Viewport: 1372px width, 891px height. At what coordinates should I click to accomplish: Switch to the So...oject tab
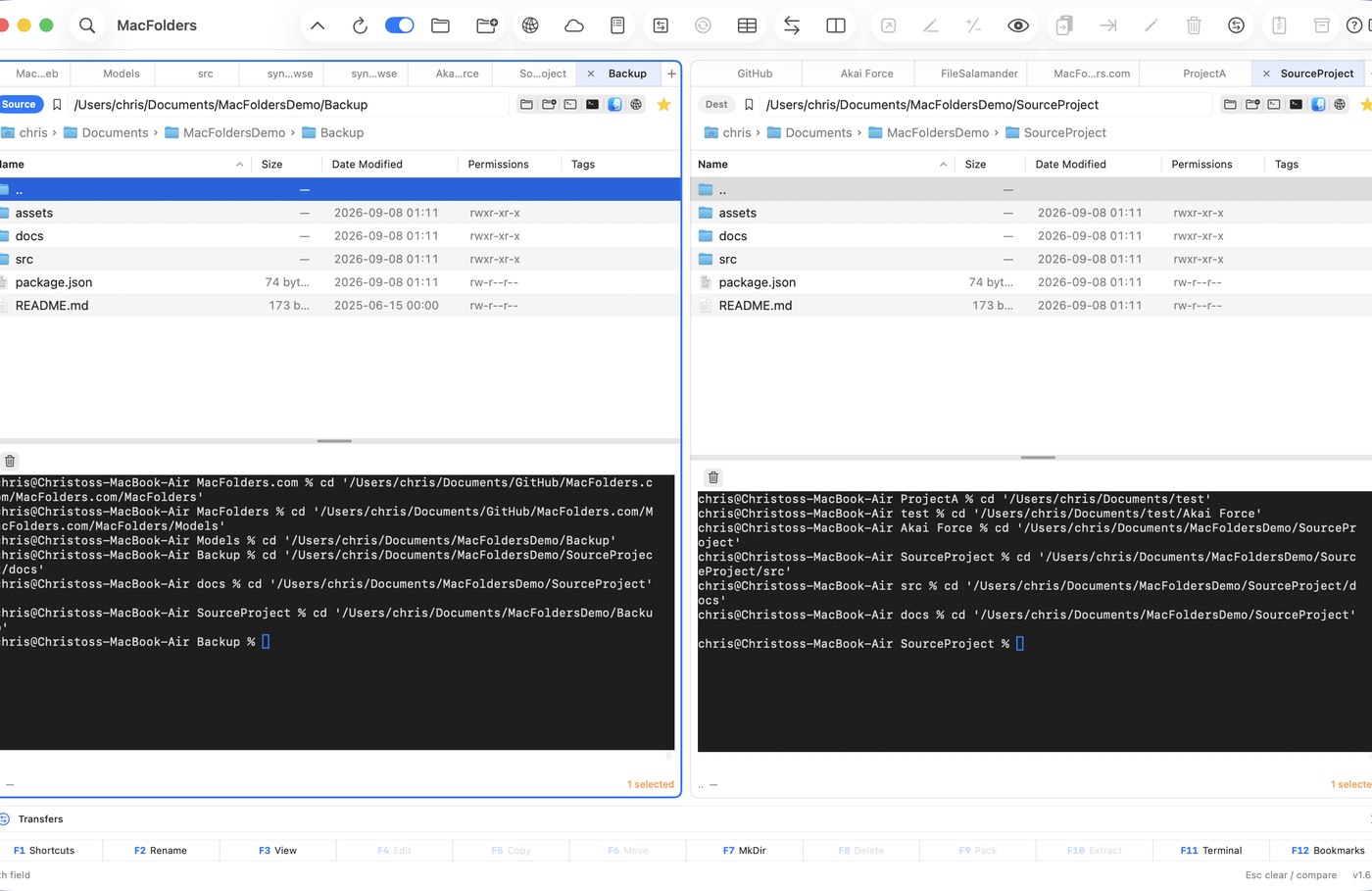coord(543,74)
